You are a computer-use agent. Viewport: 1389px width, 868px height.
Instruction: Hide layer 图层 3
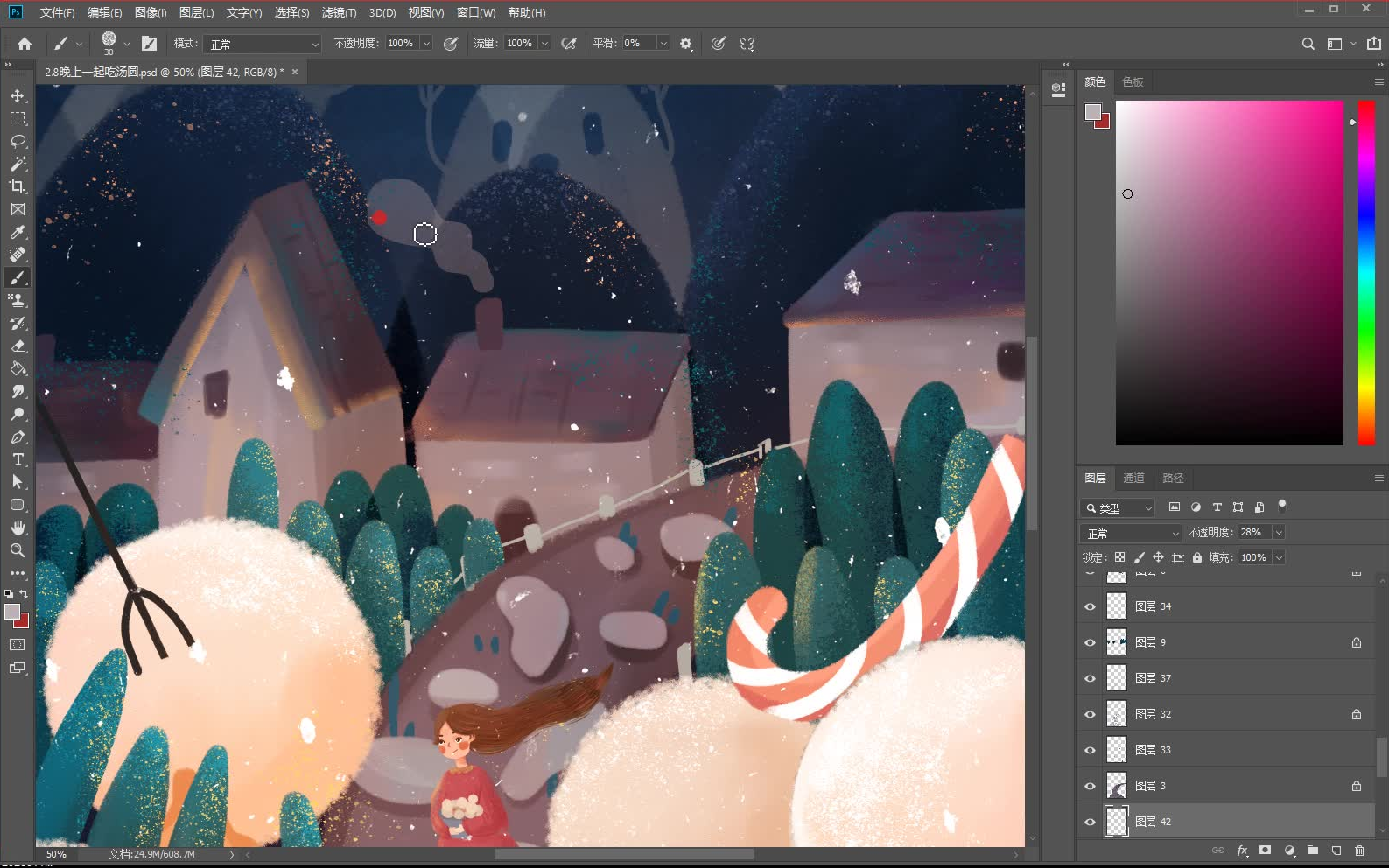(x=1090, y=786)
